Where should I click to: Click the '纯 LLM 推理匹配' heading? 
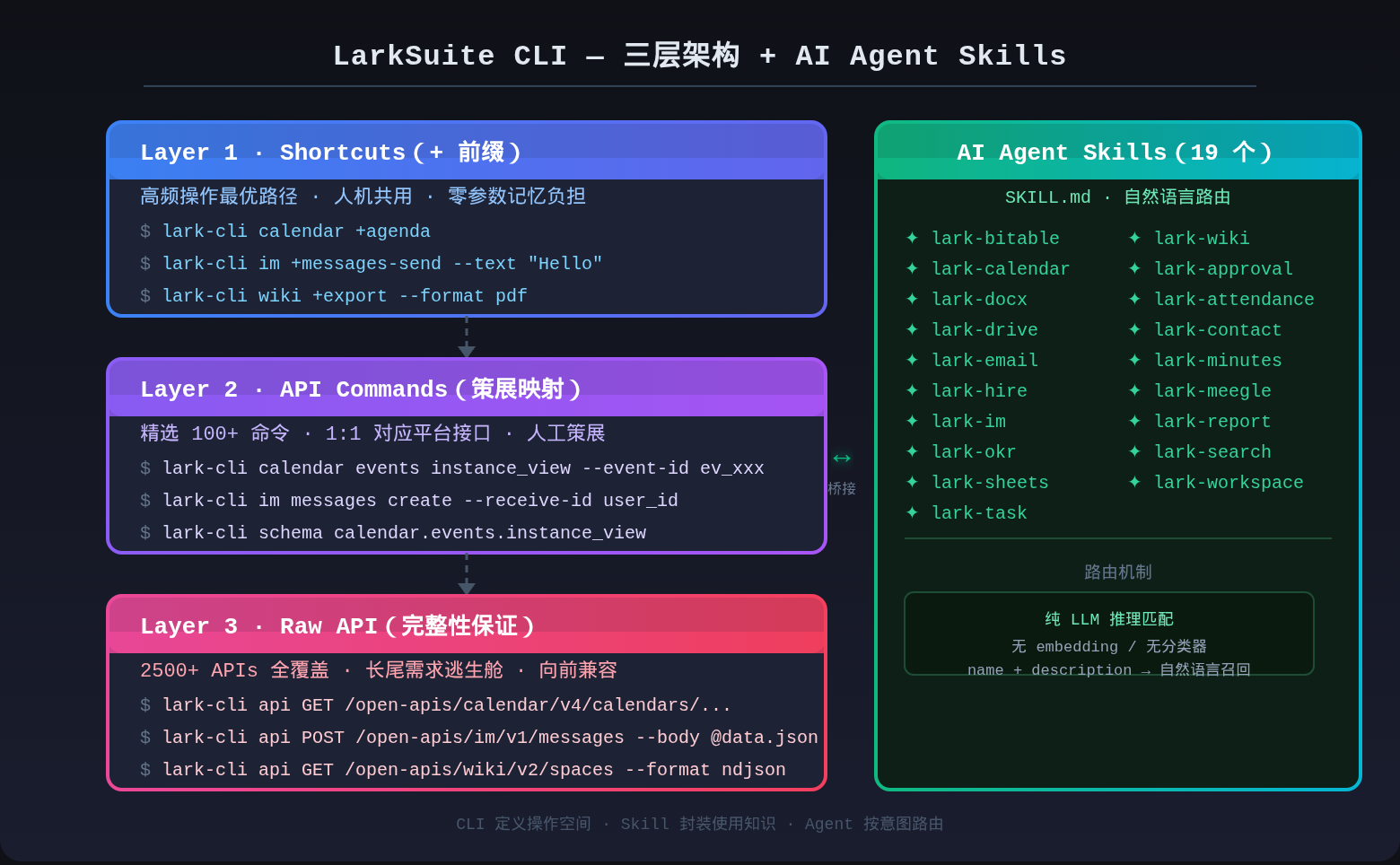pyautogui.click(x=1109, y=619)
